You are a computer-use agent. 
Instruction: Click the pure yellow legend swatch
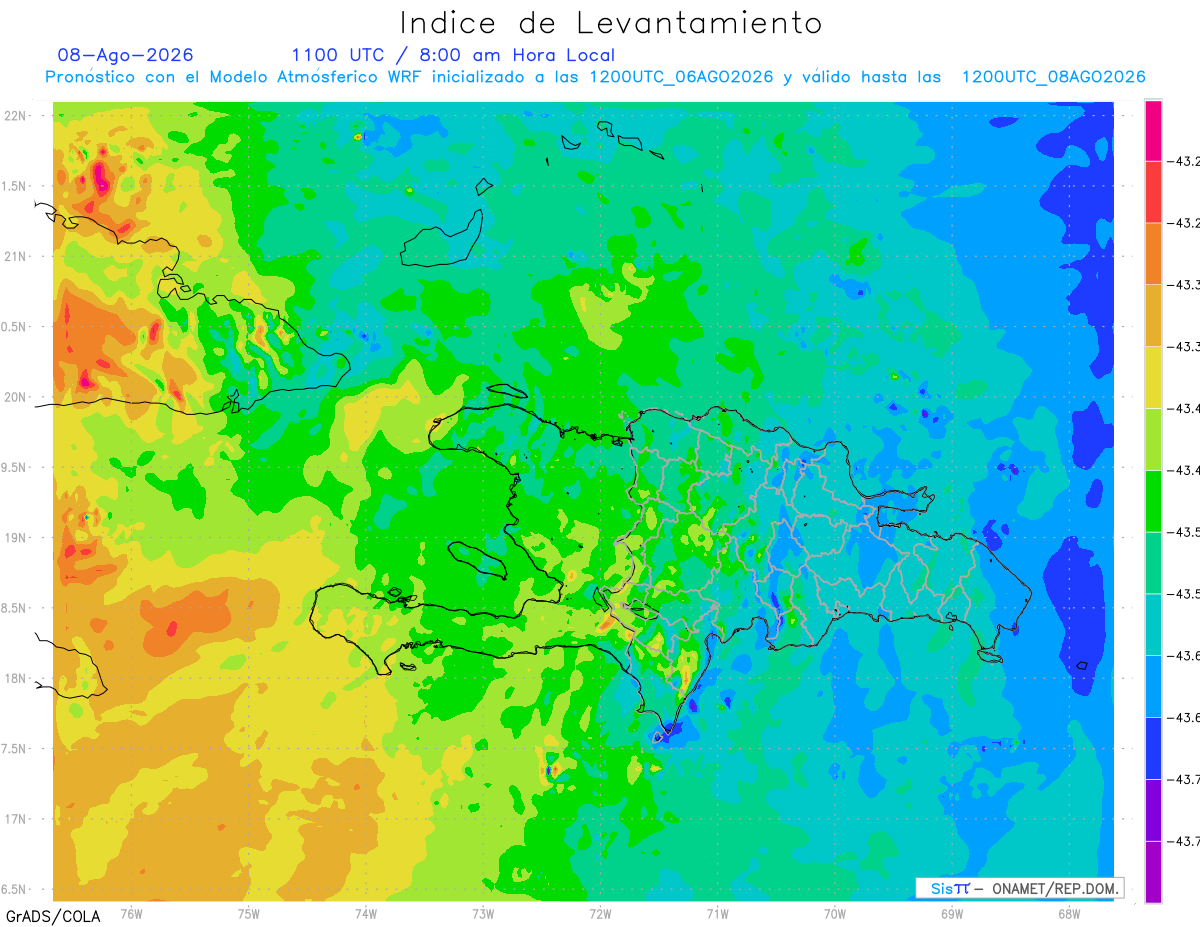[1153, 377]
